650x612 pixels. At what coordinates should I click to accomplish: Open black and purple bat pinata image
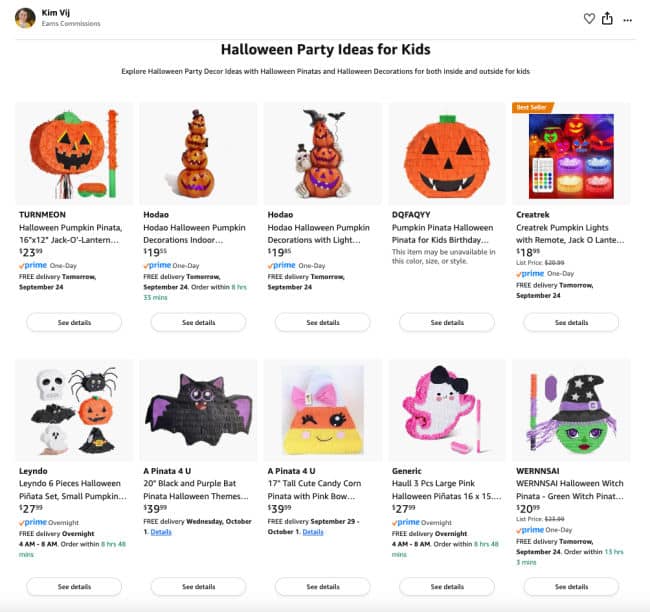coord(198,410)
